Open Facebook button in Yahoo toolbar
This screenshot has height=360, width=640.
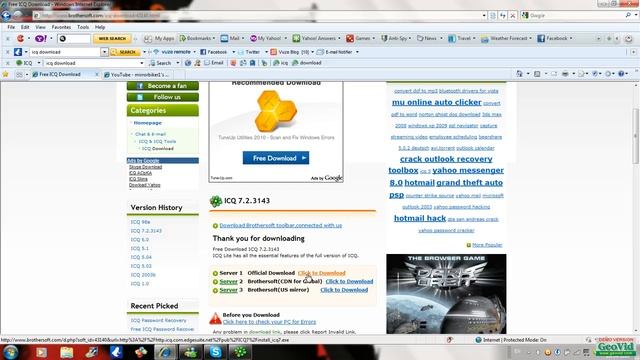coord(553,38)
